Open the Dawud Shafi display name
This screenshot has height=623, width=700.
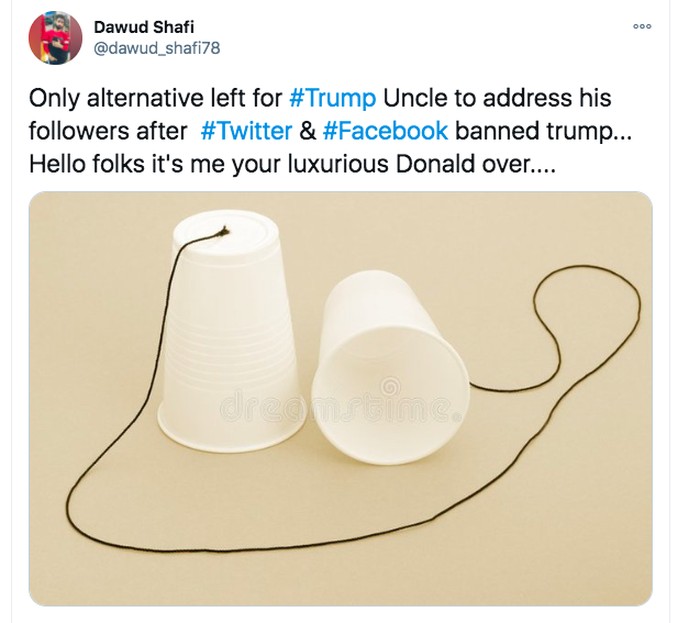point(144,27)
